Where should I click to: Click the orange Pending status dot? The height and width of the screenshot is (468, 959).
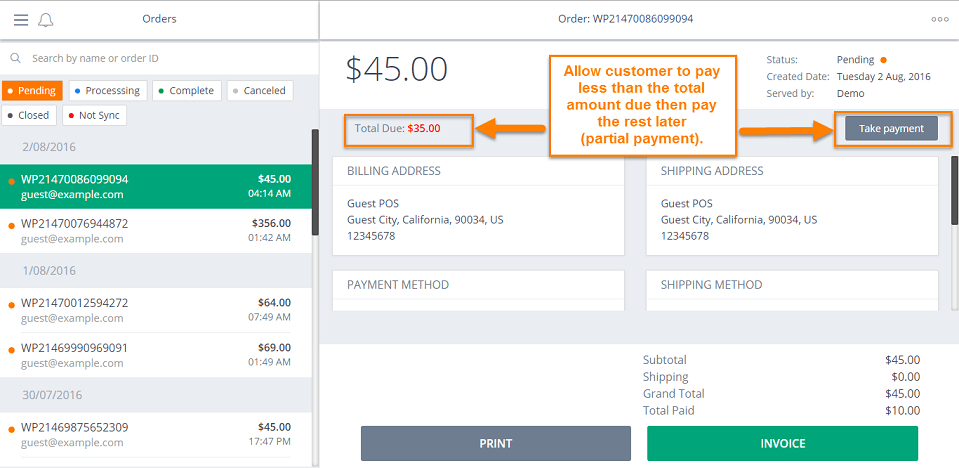[883, 60]
